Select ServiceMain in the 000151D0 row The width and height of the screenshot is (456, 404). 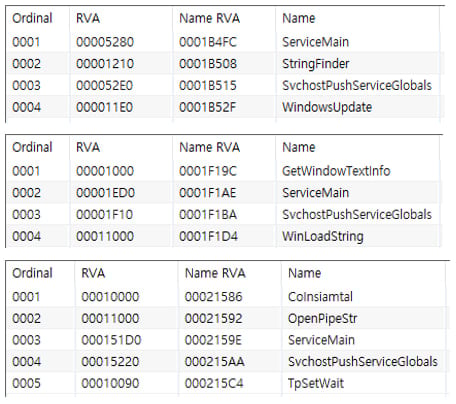tap(321, 340)
